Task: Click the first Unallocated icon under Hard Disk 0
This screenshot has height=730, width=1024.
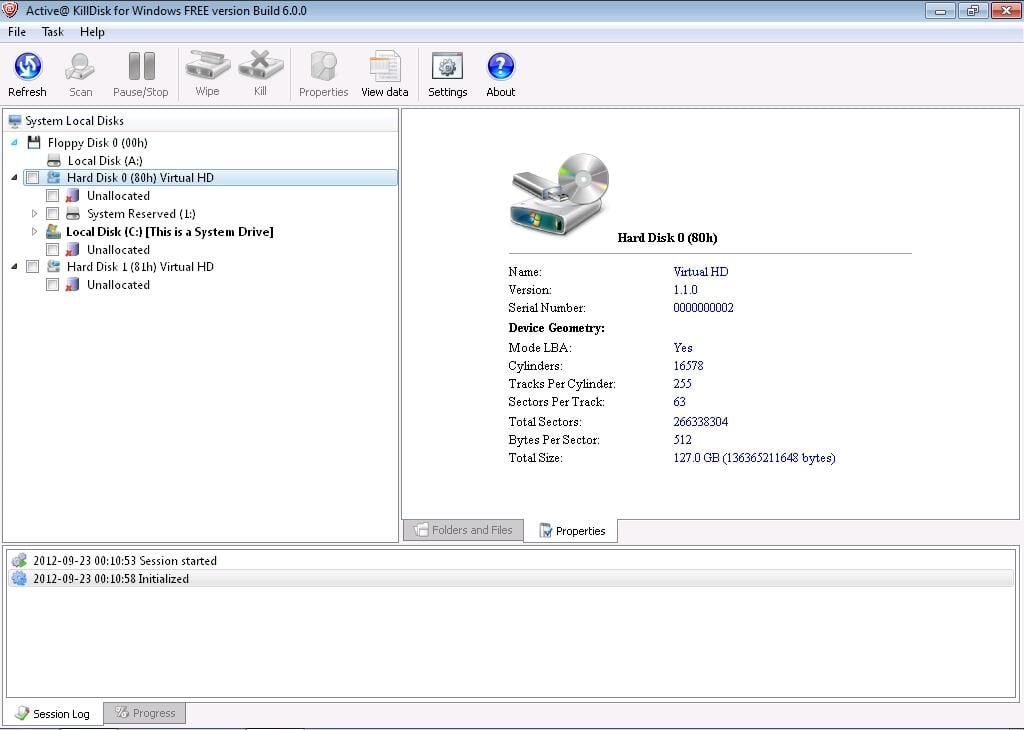Action: point(72,196)
